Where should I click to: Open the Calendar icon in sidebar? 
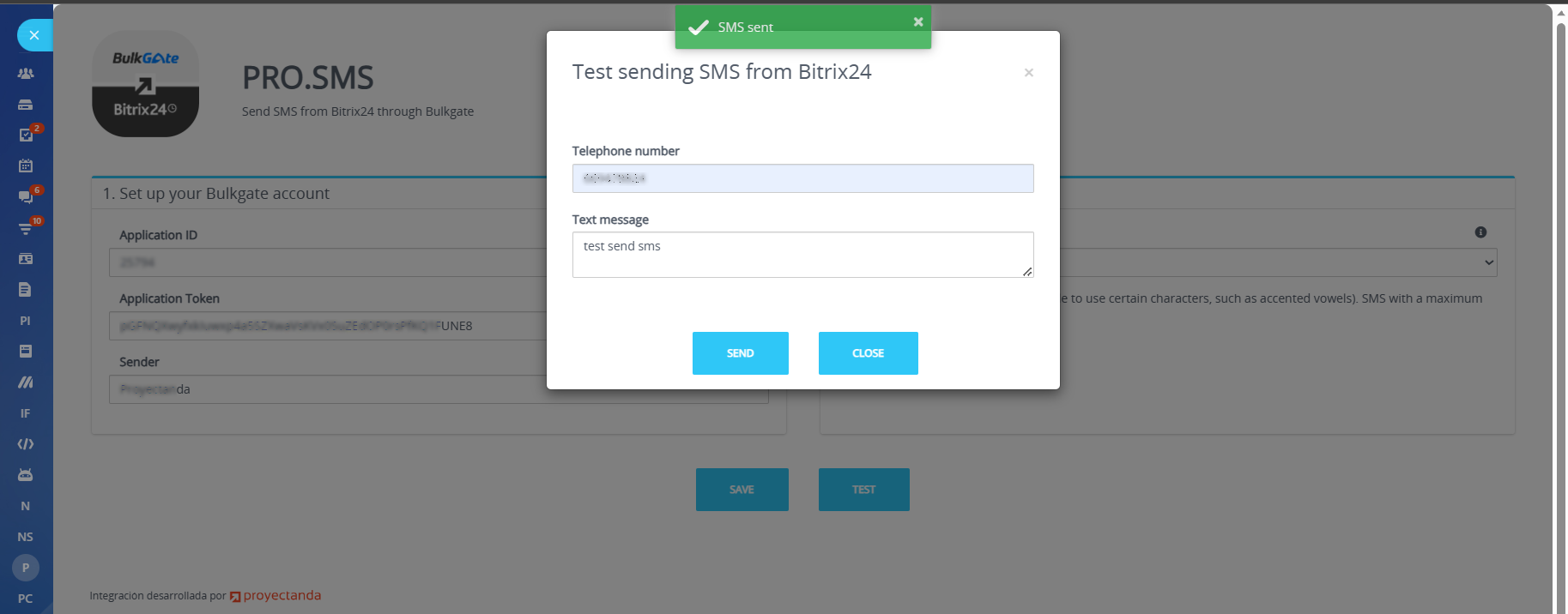coord(26,166)
